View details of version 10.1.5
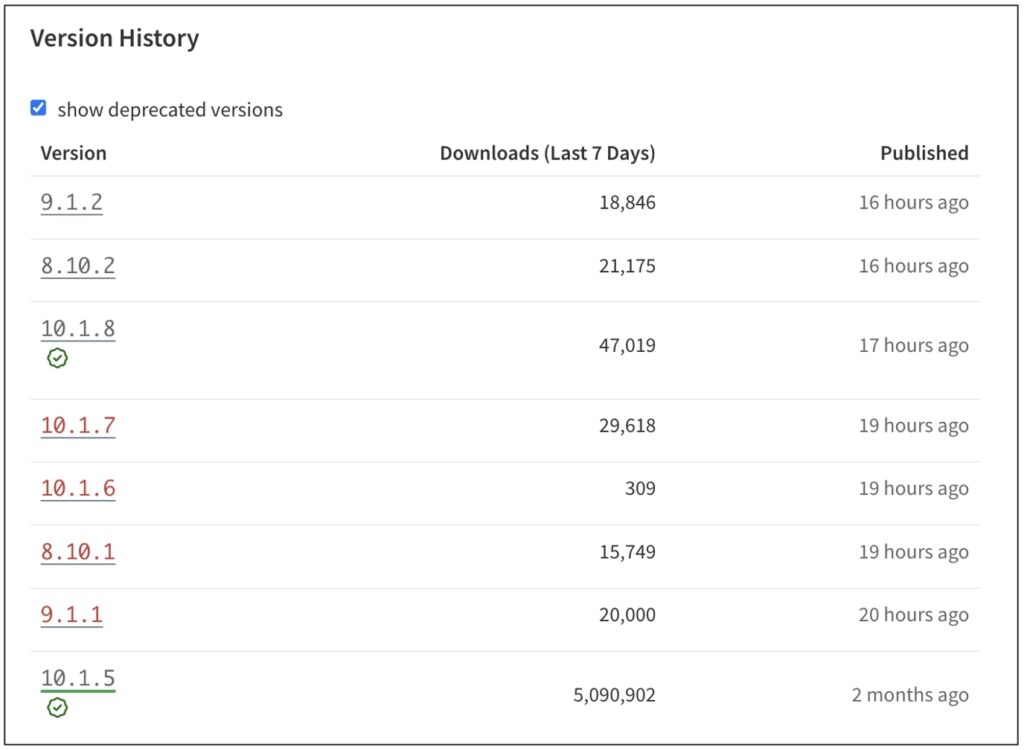The height and width of the screenshot is (750, 1024). click(77, 677)
